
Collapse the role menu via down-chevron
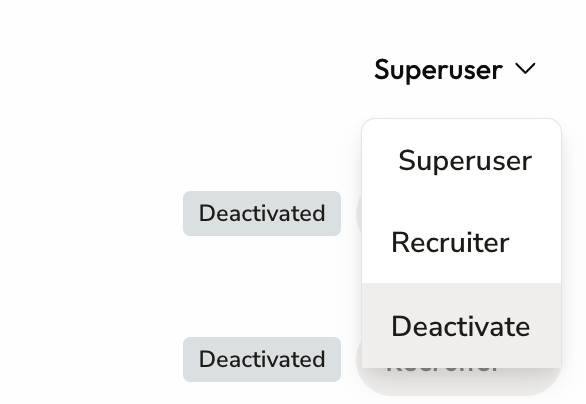point(525,69)
